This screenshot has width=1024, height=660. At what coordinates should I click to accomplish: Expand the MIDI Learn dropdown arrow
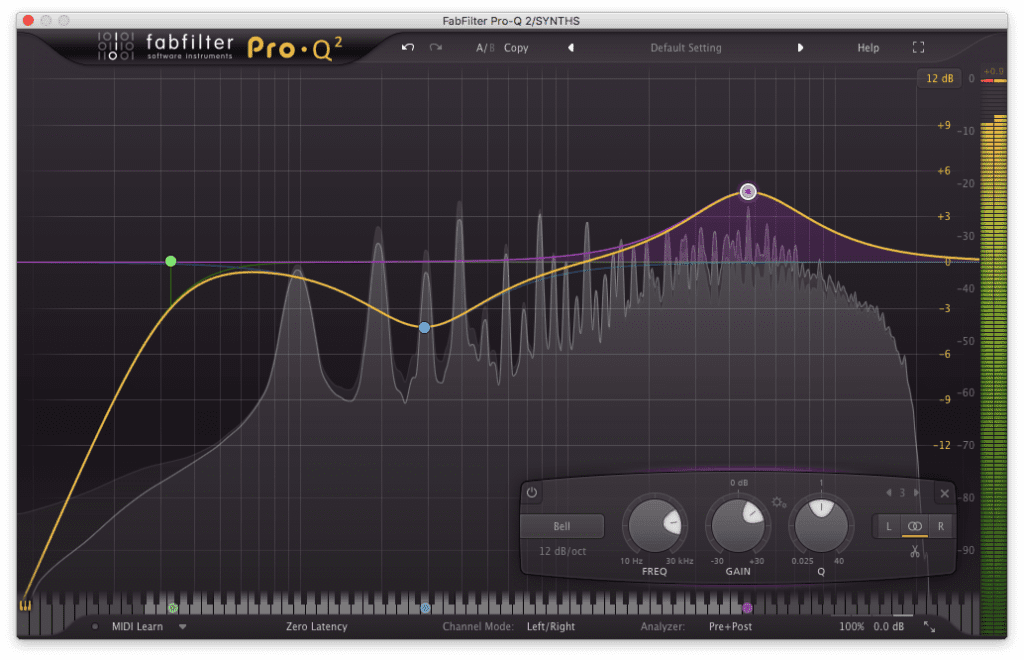pyautogui.click(x=183, y=626)
